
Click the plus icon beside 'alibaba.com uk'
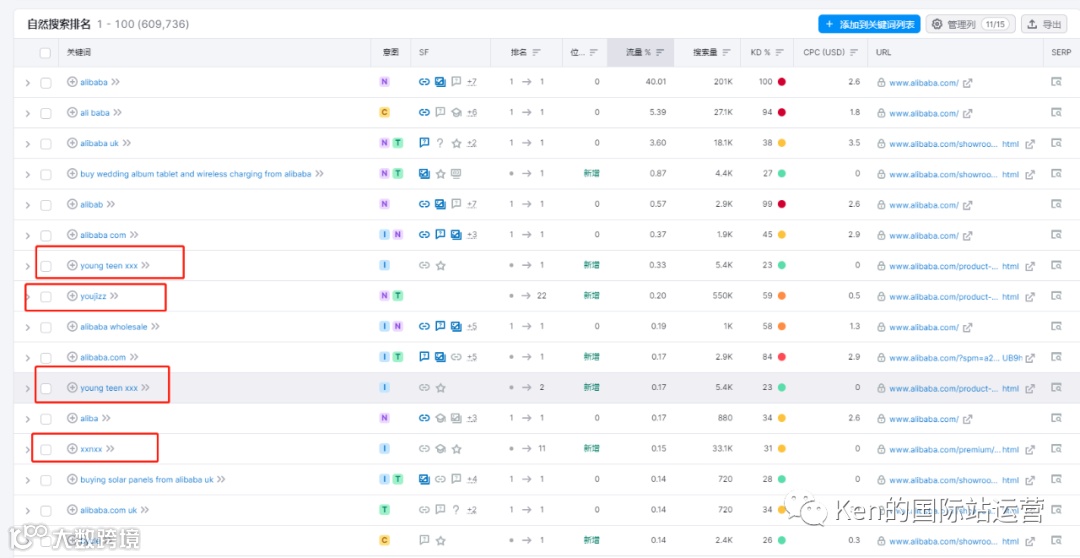pos(72,510)
